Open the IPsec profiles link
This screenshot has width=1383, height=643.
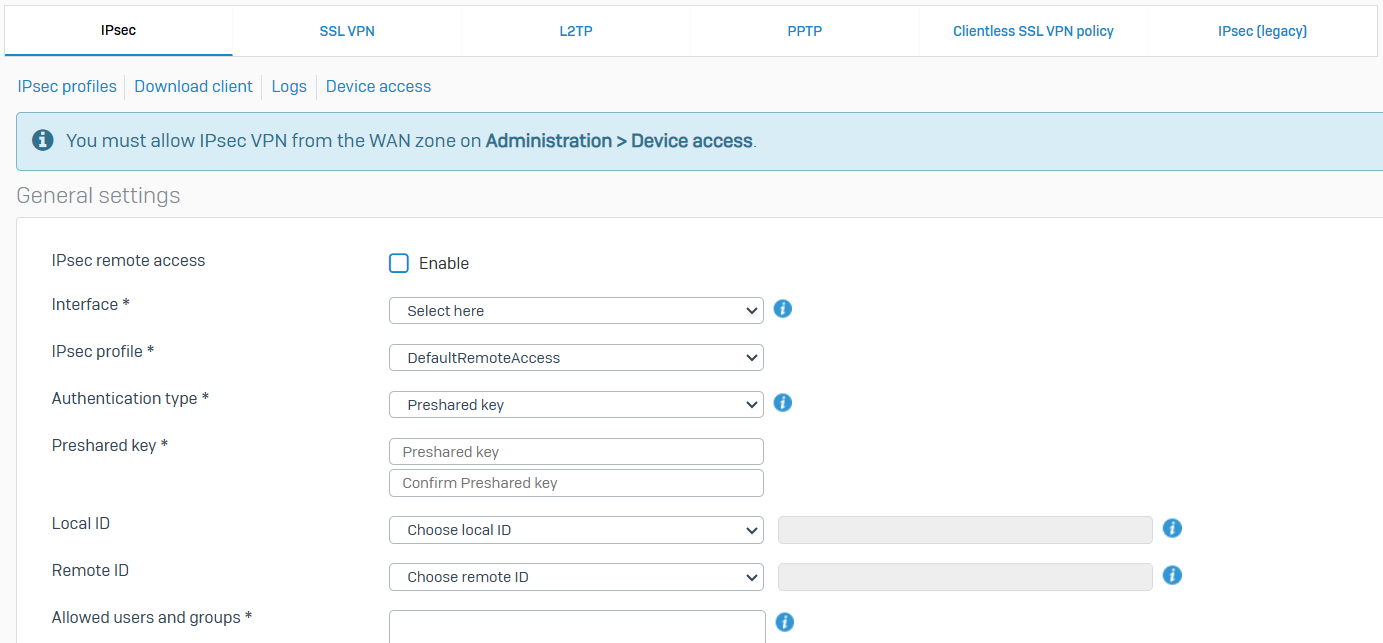[67, 86]
